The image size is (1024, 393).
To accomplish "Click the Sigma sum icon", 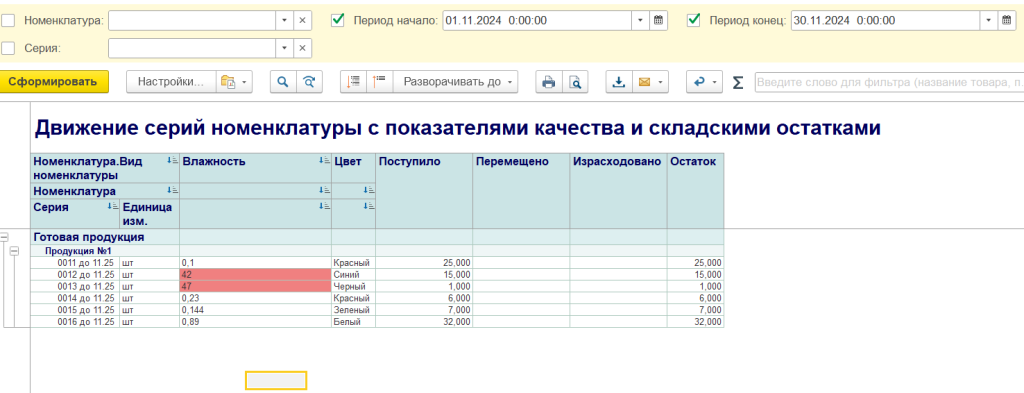I will tap(738, 82).
